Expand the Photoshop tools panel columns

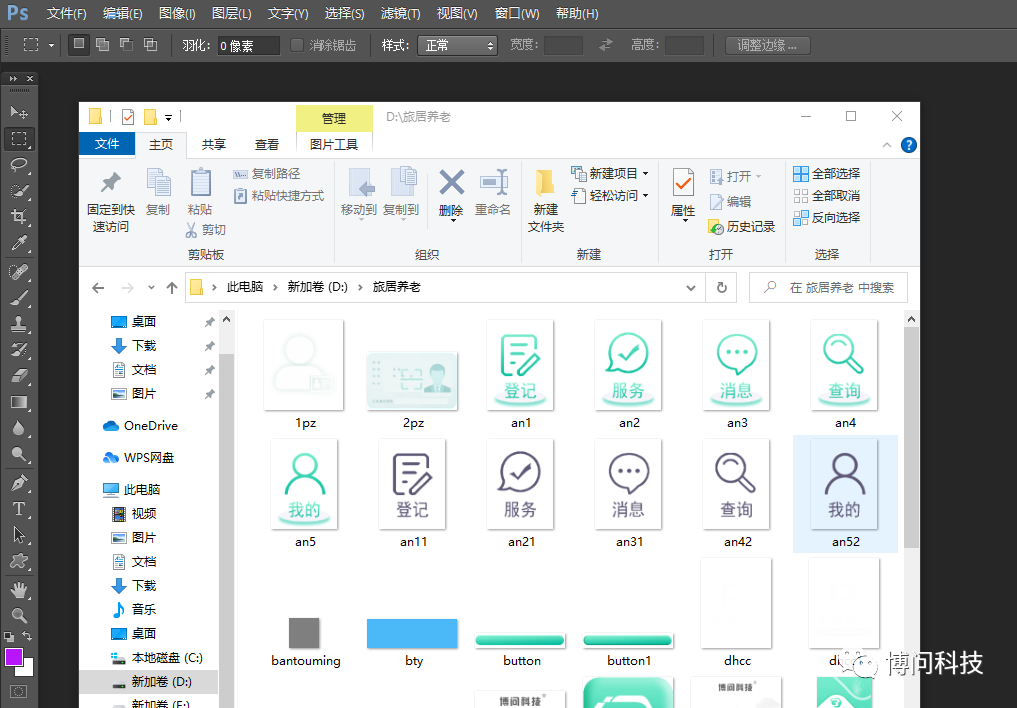tap(12, 78)
